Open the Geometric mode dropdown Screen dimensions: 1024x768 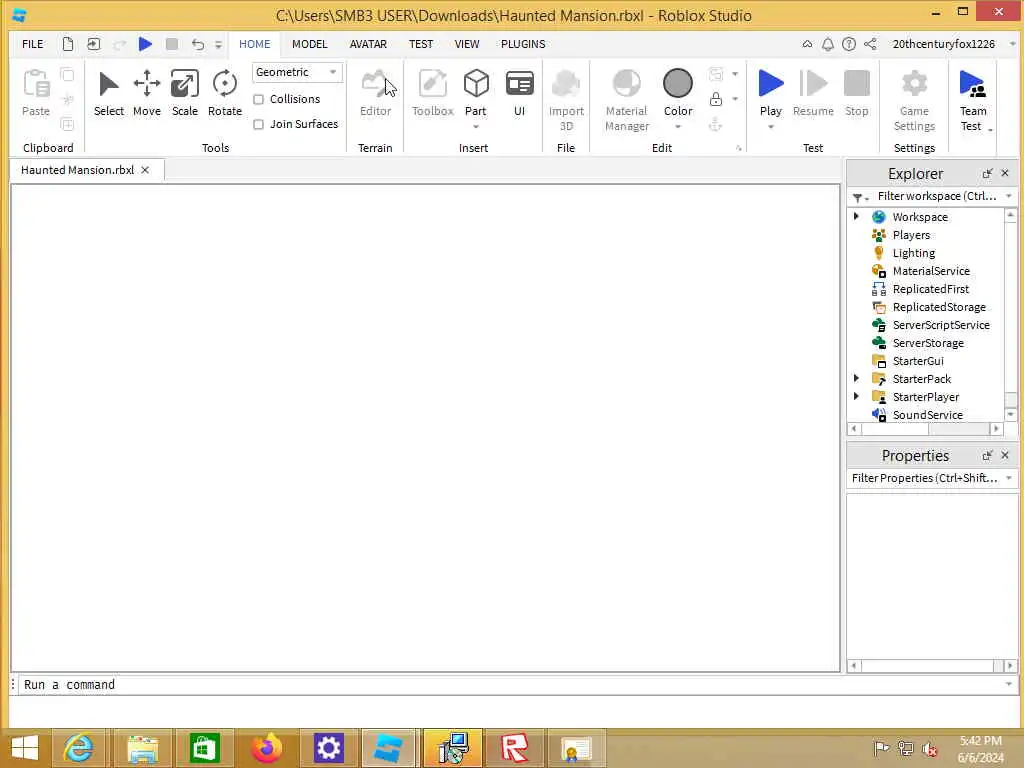[297, 72]
